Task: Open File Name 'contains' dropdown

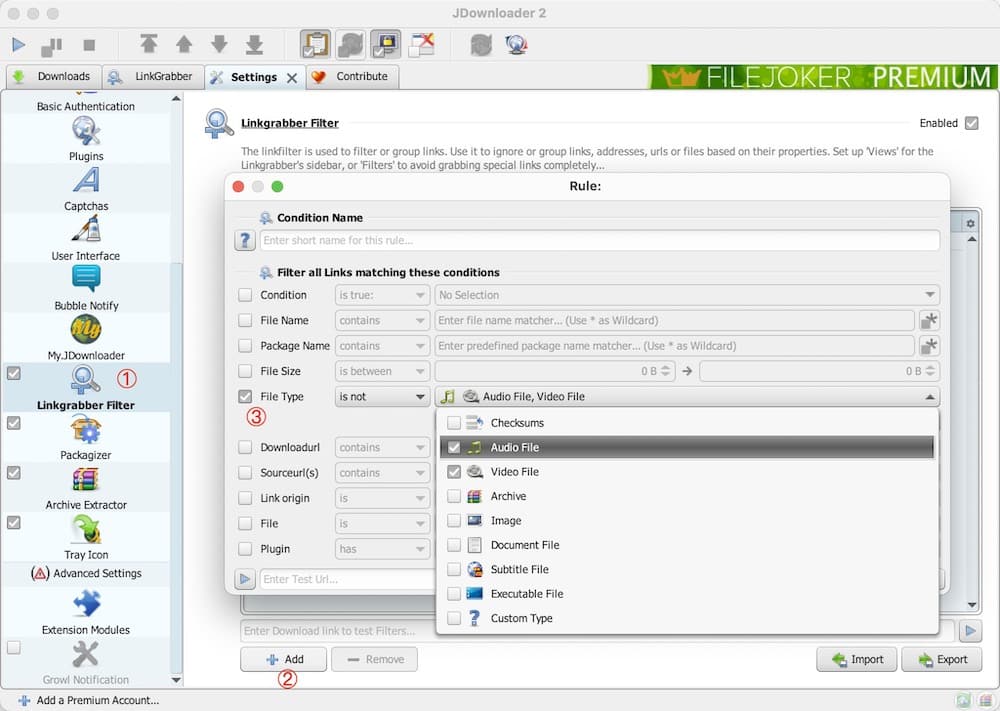Action: 382,320
